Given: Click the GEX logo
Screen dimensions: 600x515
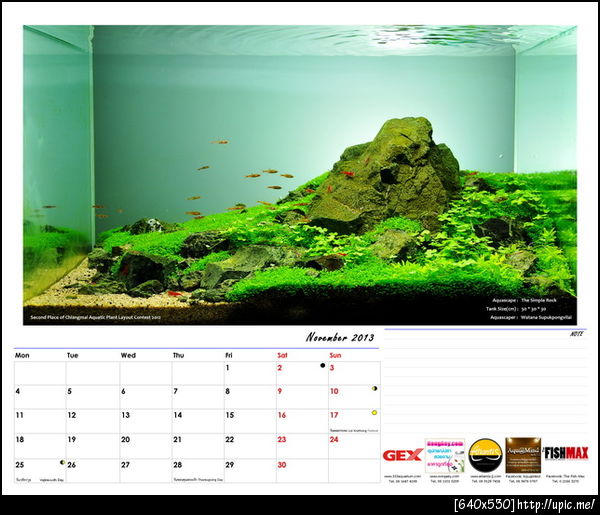Looking at the screenshot, I should 402,455.
